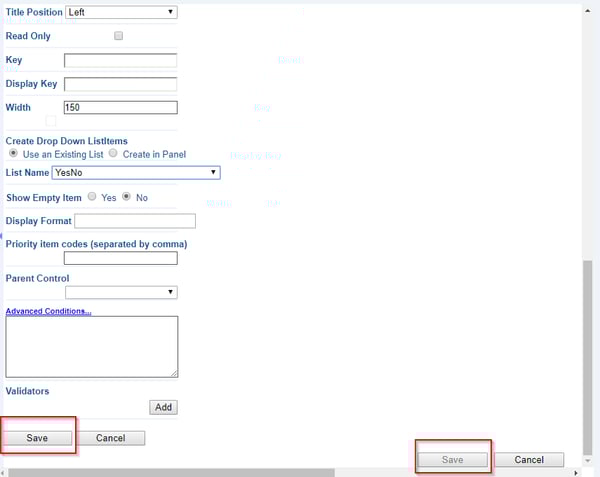Click the Save button below Validators

click(x=37, y=438)
